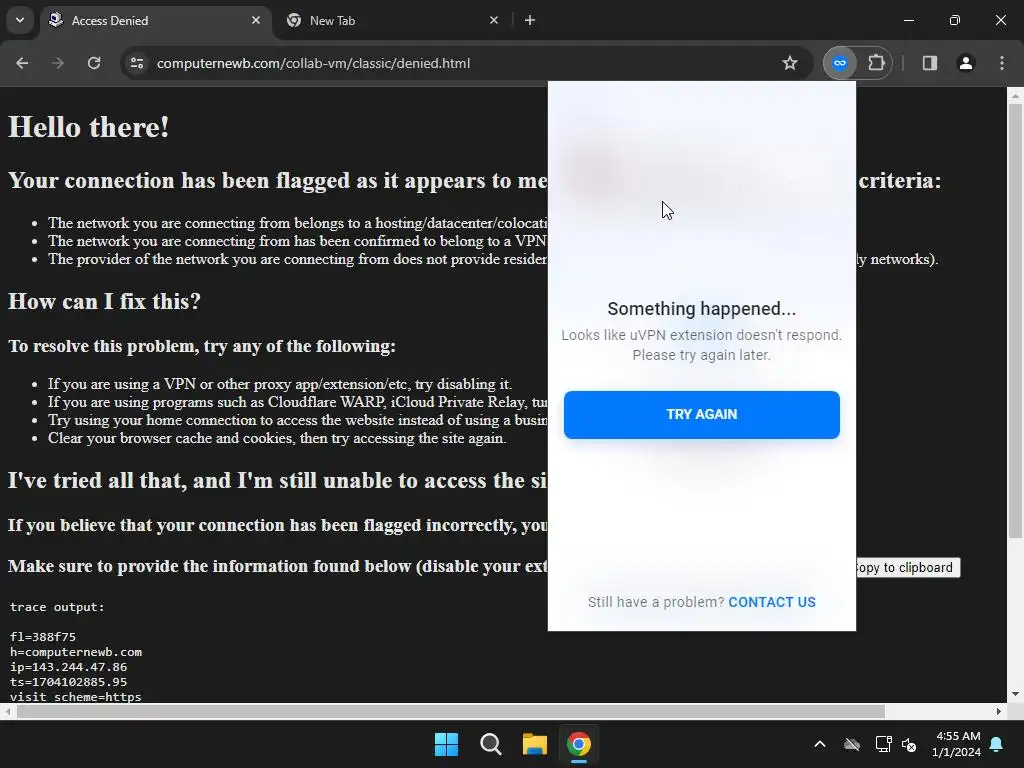
Task: Reload the page
Action: (94, 63)
